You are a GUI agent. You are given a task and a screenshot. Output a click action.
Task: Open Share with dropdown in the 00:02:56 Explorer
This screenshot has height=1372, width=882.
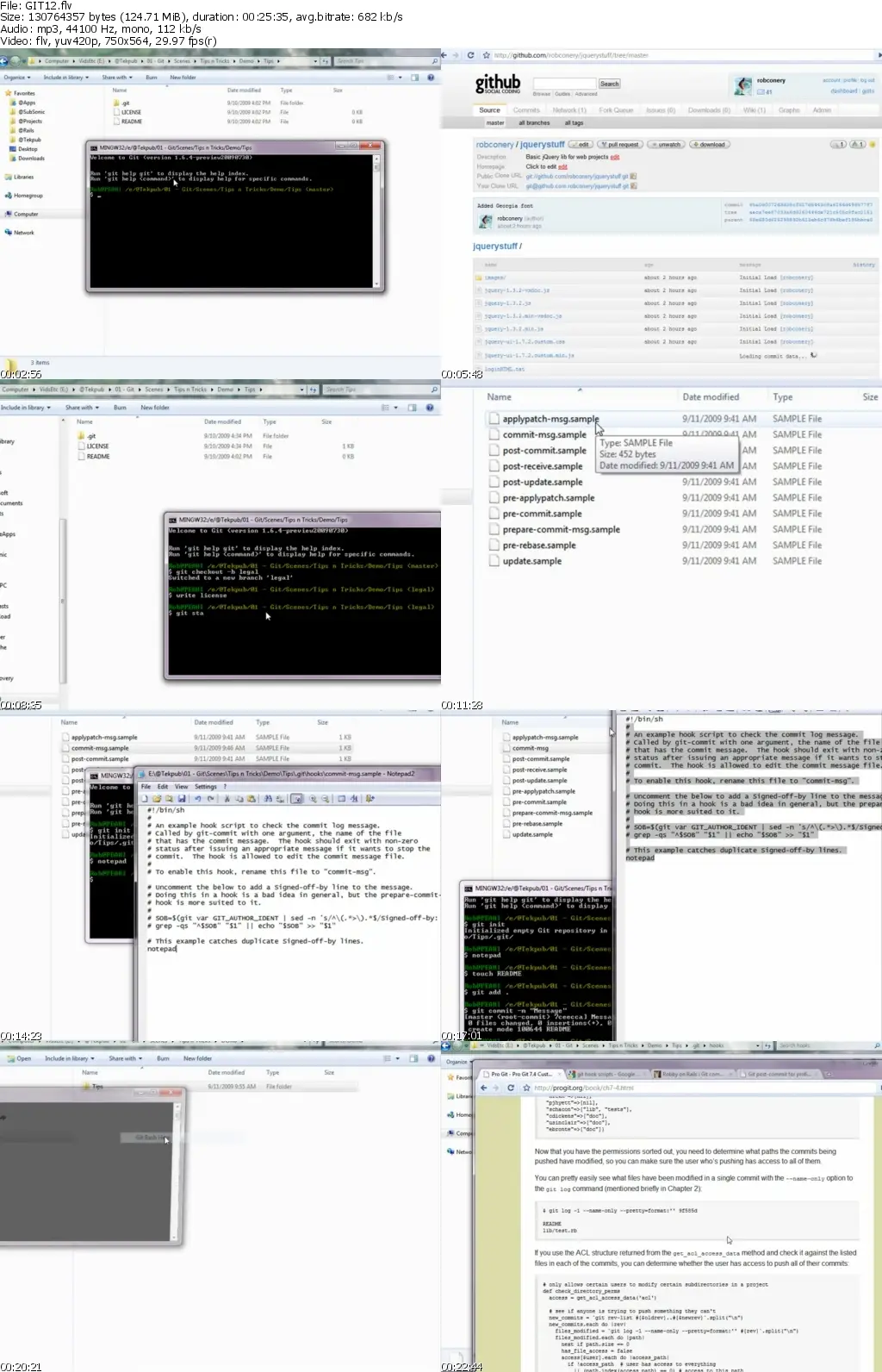(x=116, y=78)
